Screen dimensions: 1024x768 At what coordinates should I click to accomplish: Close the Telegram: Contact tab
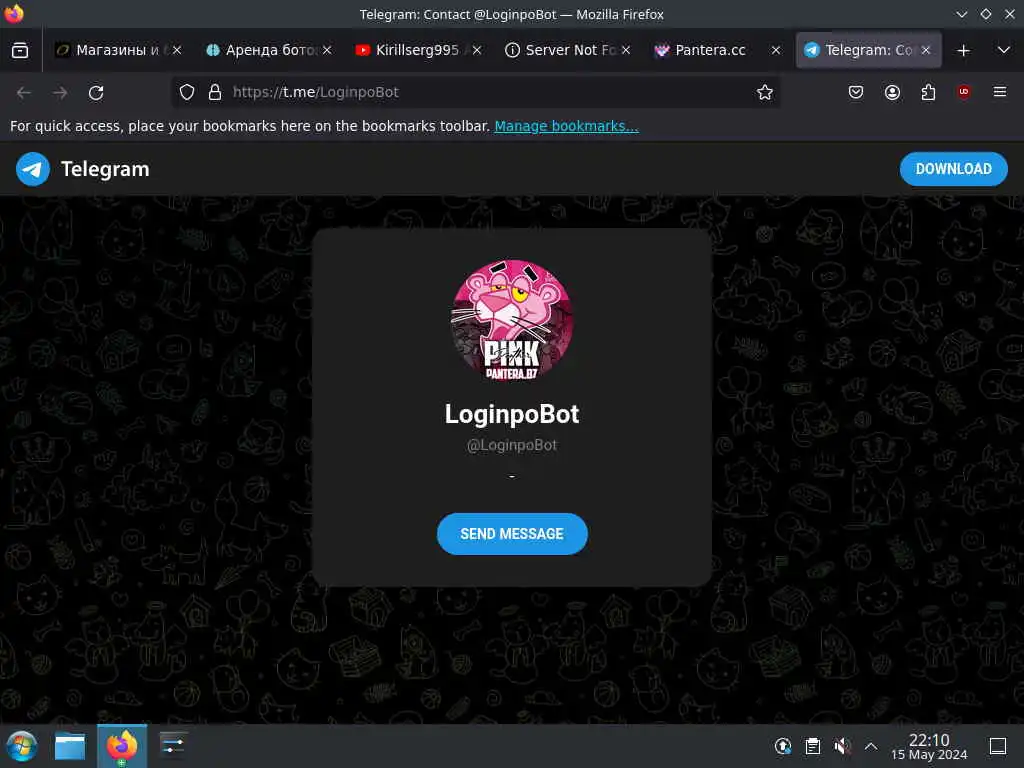[926, 50]
